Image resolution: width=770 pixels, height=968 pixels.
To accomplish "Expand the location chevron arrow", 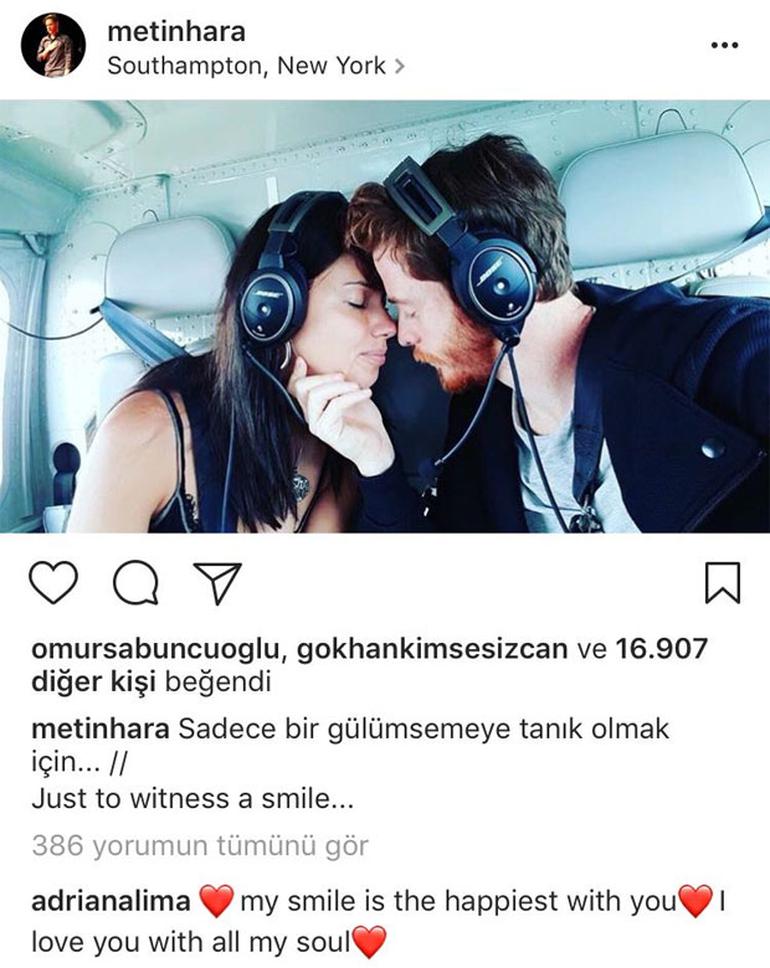I will click(x=400, y=65).
